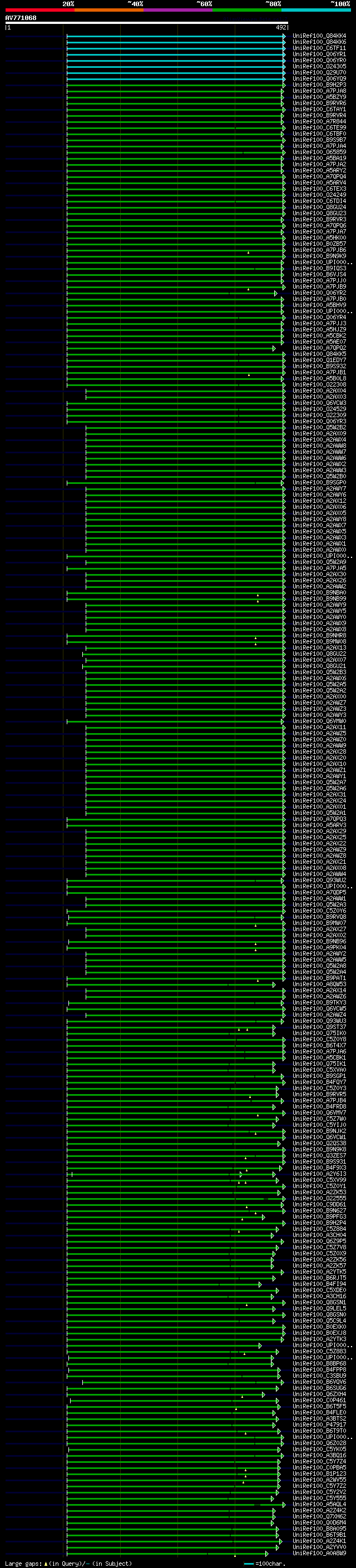Screen dimensions: 356x1568
Task: Select the query name AV771068
Action: coord(21,18)
